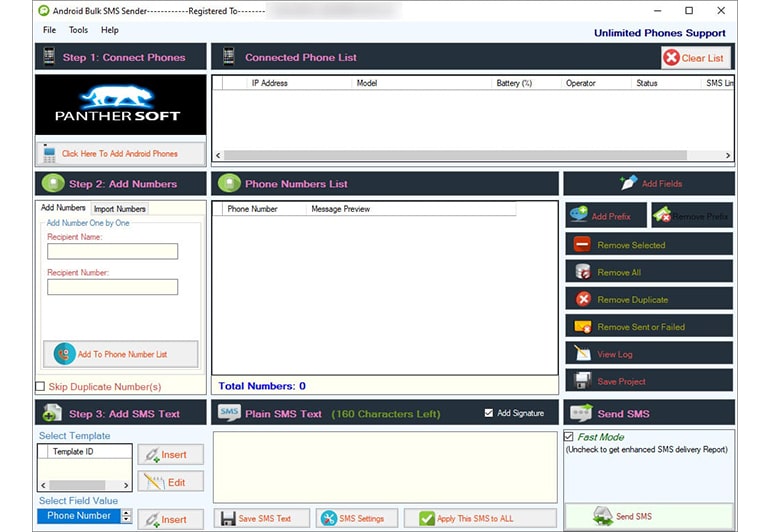
Task: Click the Clear List red X icon
Action: point(671,57)
